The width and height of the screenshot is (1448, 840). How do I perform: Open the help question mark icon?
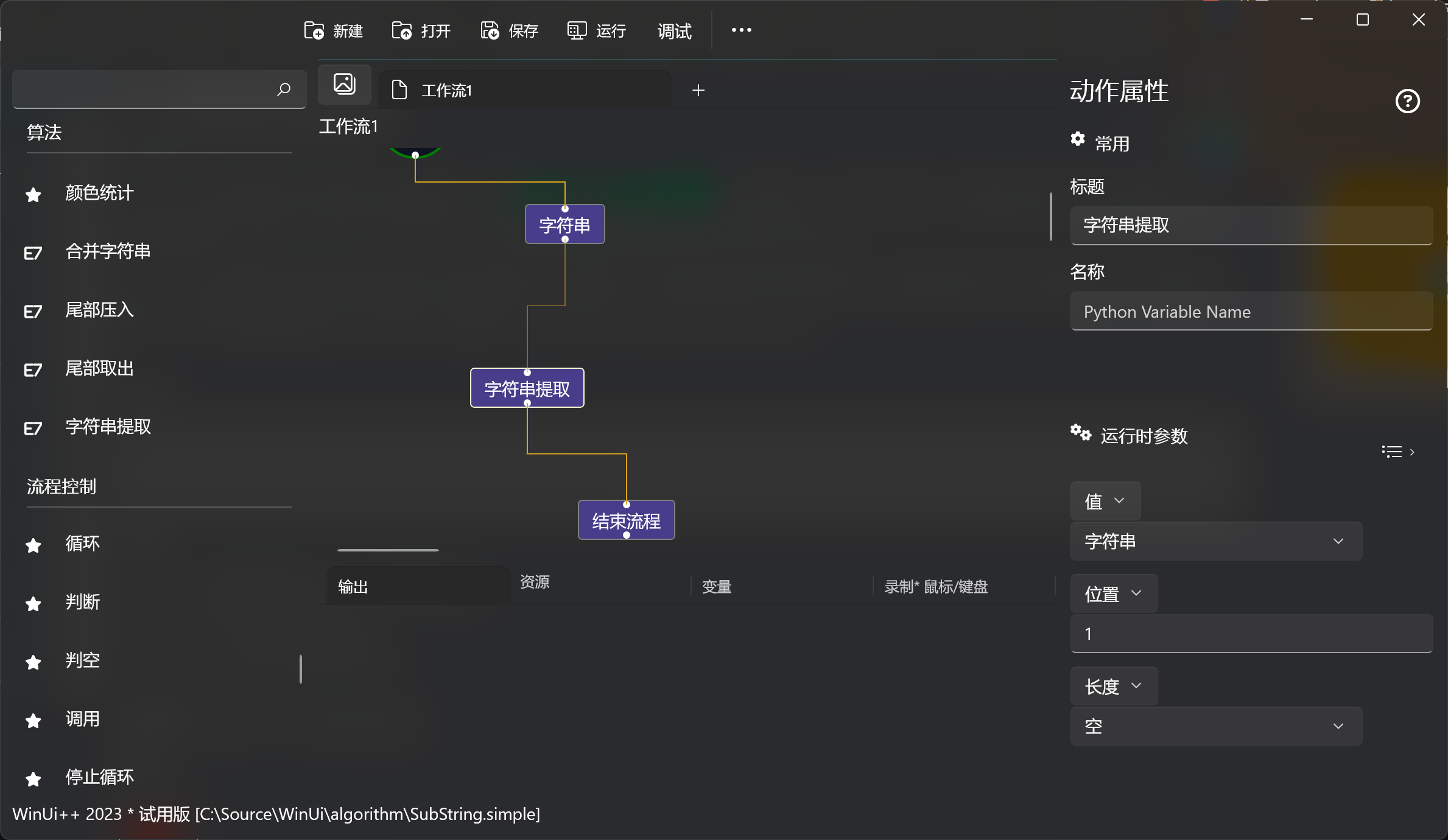1407,101
